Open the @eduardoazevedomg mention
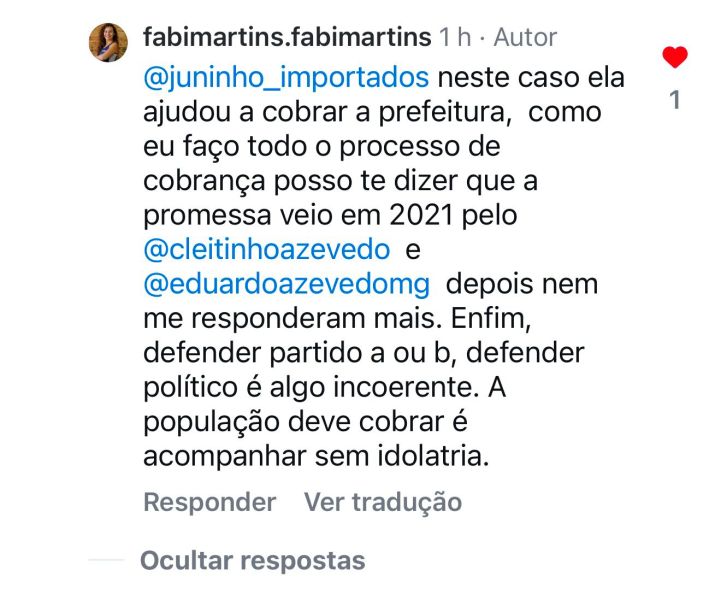Viewport: 721px width, 600px height. click(x=286, y=285)
